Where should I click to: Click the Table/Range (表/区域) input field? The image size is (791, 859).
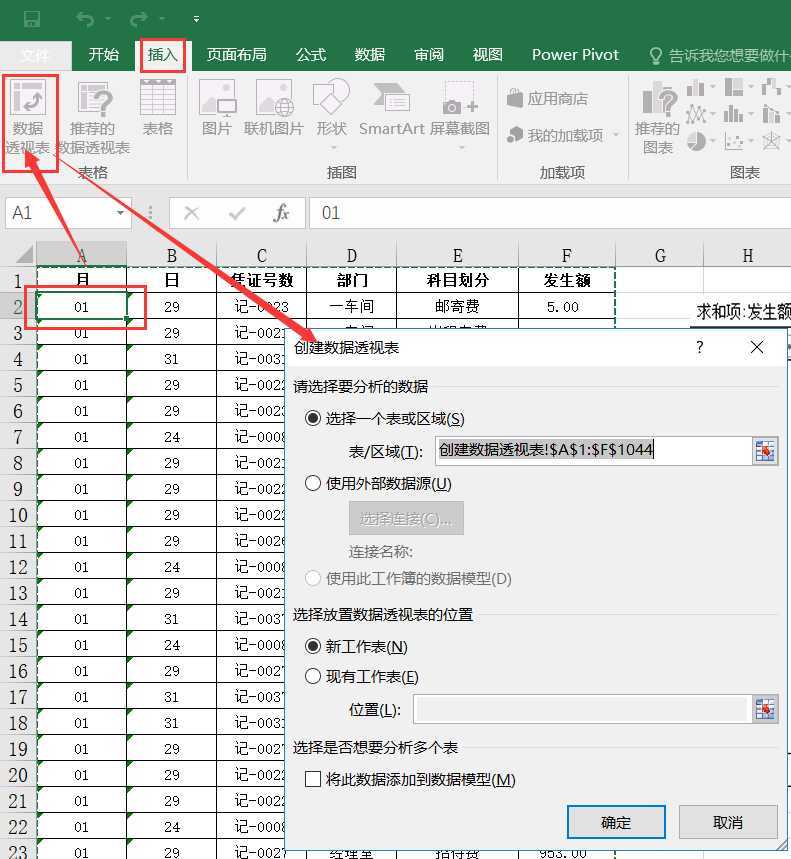pyautogui.click(x=594, y=451)
